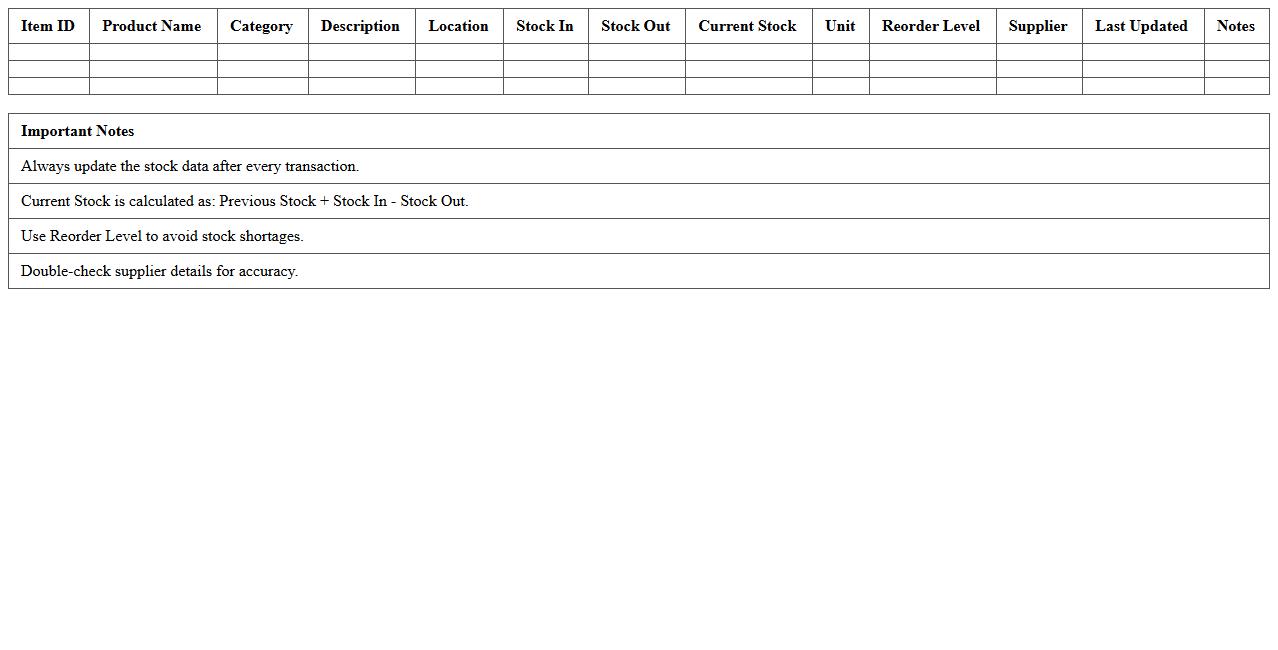Select the Current Stock header cell

click(x=747, y=26)
